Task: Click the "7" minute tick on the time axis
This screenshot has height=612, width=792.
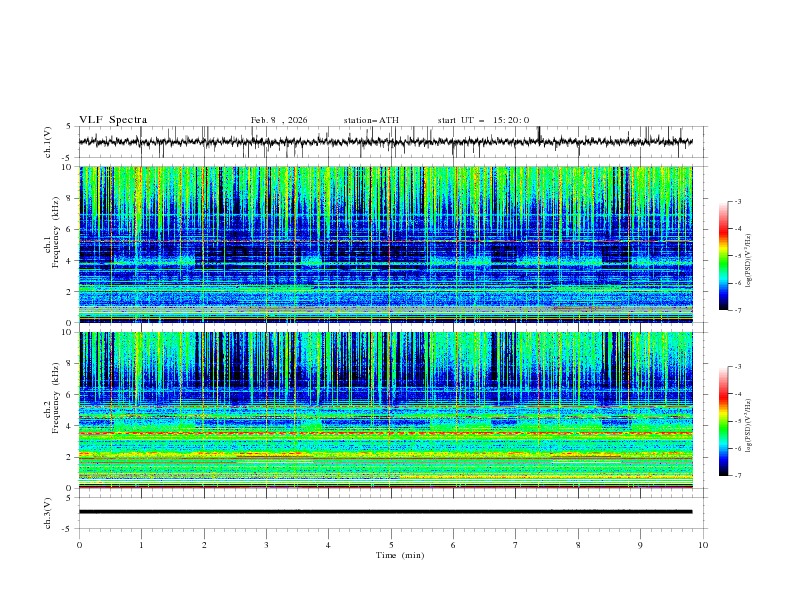Action: click(516, 545)
